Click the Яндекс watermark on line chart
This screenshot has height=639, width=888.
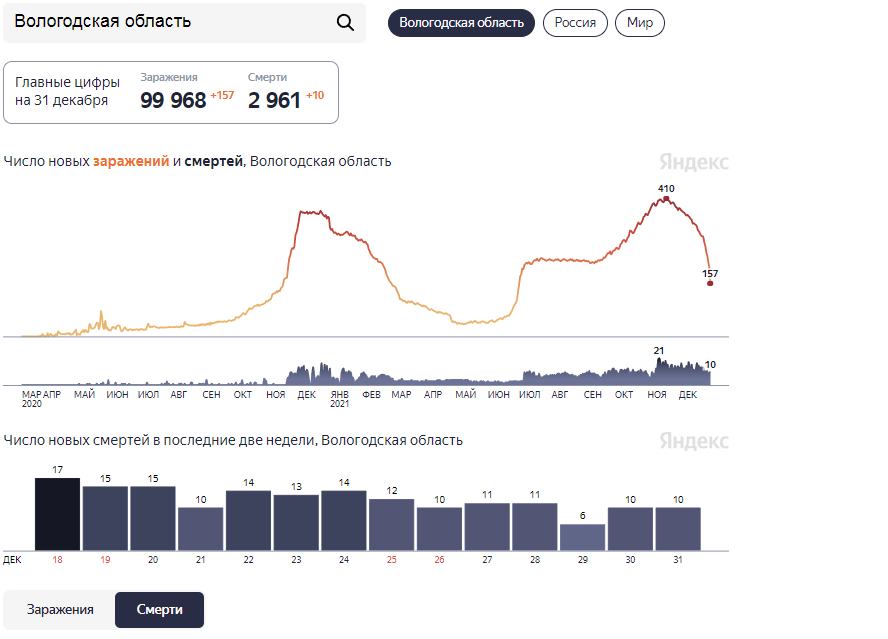(x=694, y=162)
